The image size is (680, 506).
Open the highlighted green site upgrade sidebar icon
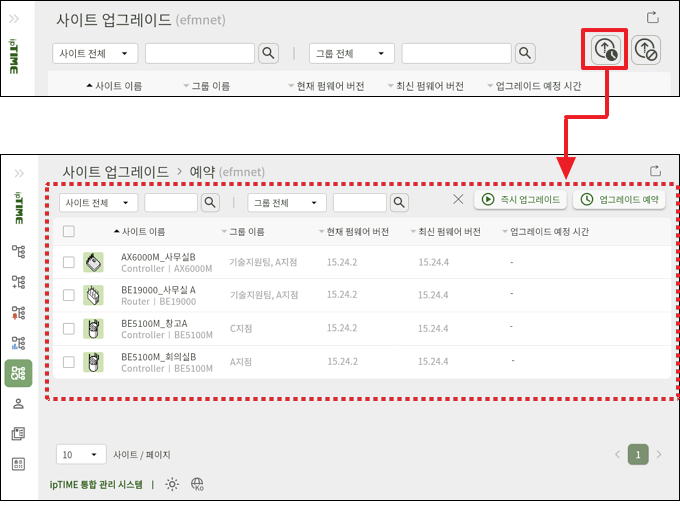(18, 373)
